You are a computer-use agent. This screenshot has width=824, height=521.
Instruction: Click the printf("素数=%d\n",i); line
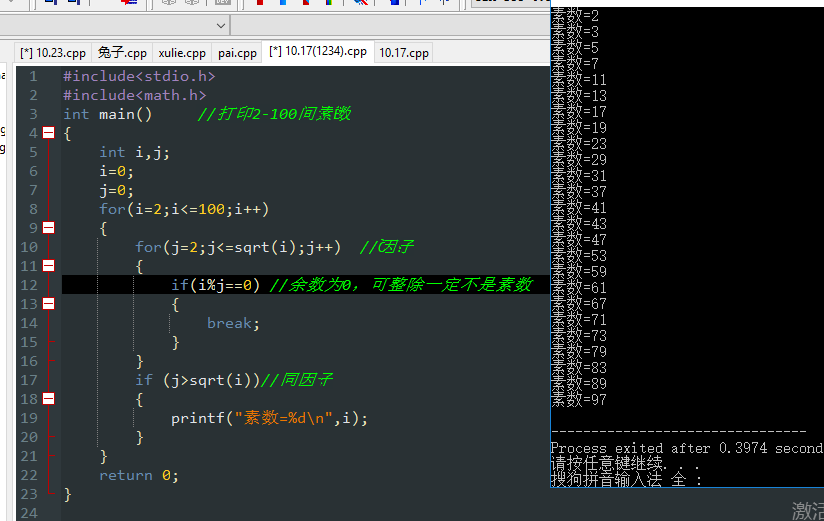(x=269, y=418)
